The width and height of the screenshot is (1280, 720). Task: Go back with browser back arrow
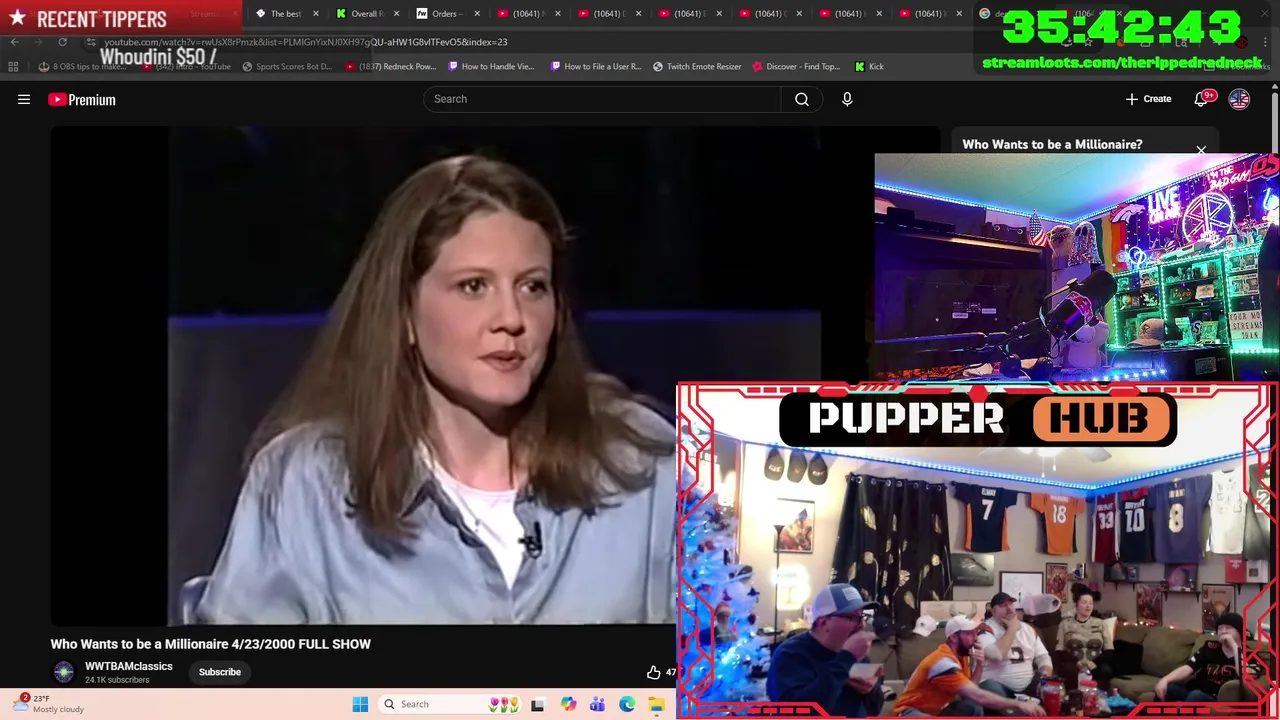tap(15, 42)
